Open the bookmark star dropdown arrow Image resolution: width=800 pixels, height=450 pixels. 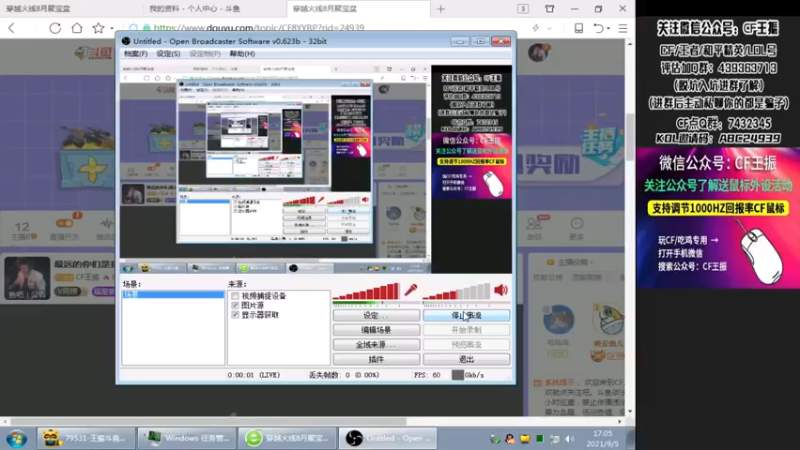point(112,29)
